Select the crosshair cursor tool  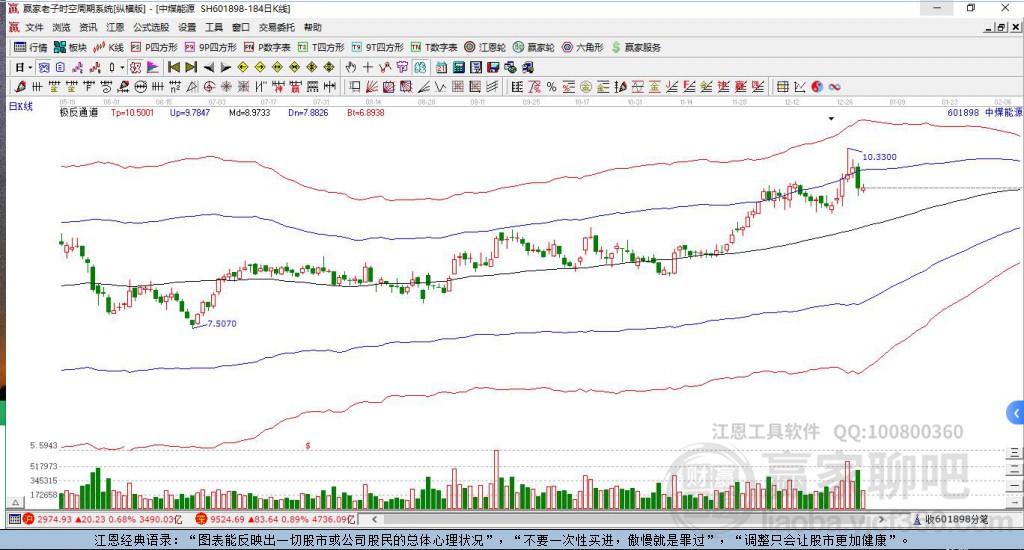point(368,67)
